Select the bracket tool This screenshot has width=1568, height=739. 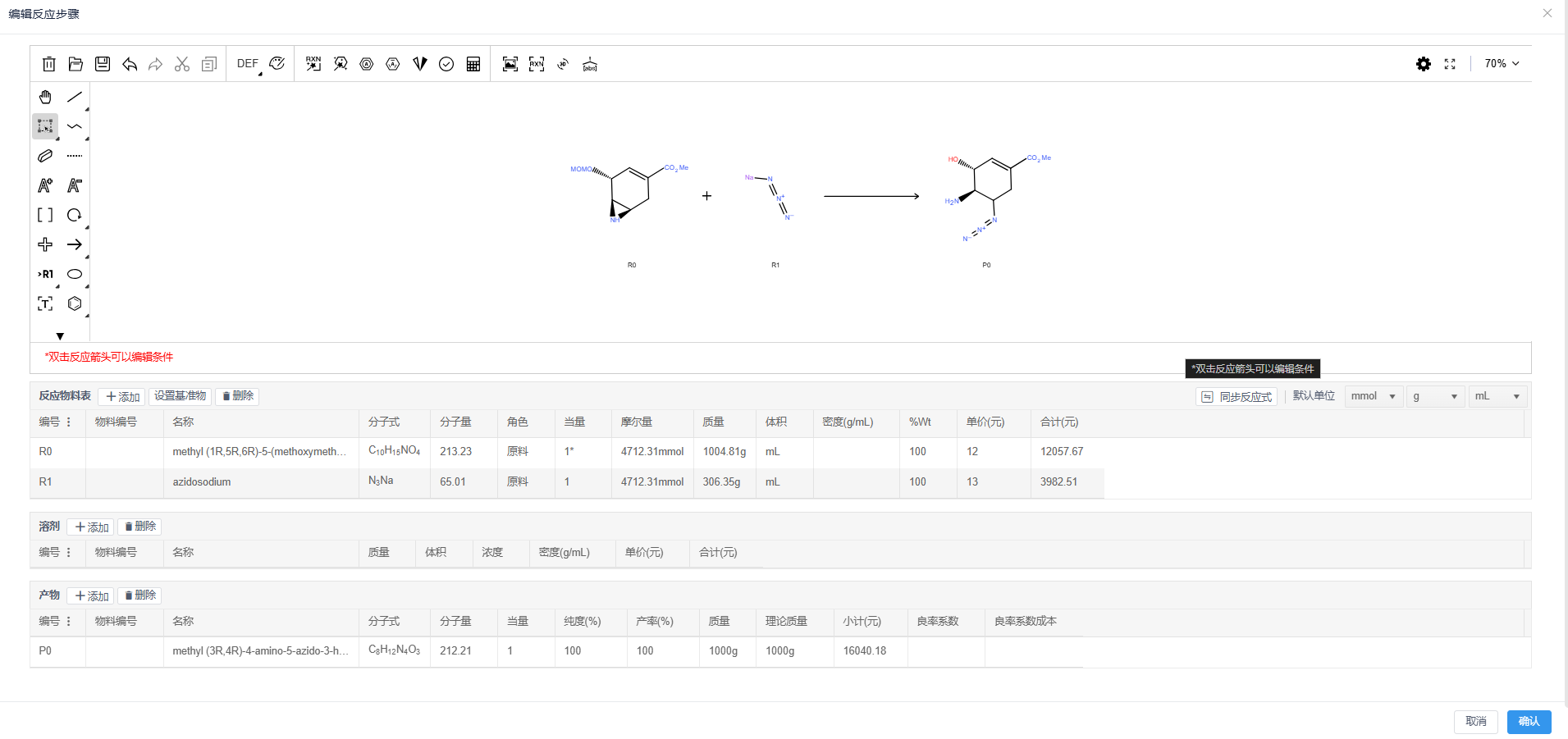tap(45, 215)
